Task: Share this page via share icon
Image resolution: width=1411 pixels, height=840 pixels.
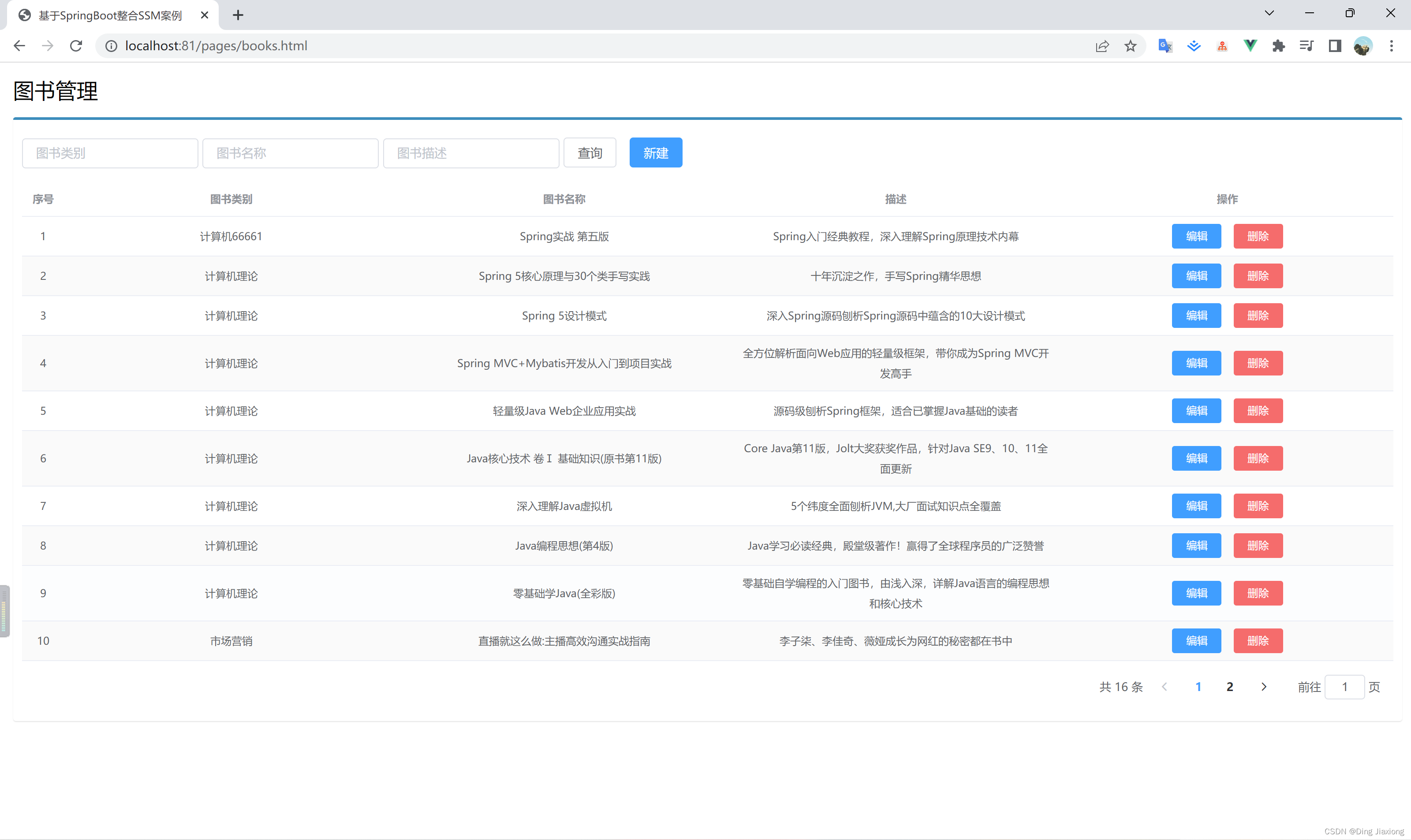Action: [1102, 46]
